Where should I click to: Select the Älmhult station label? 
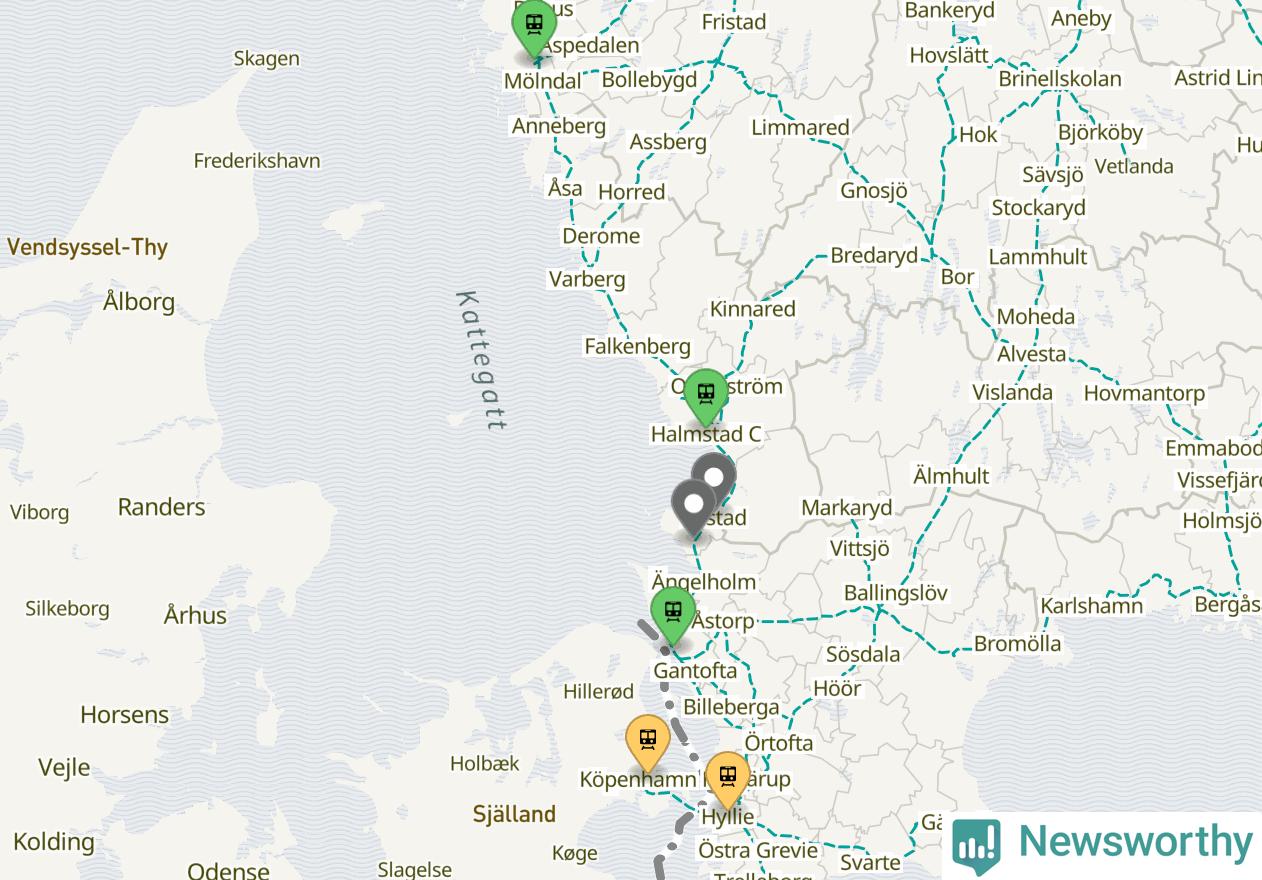951,476
